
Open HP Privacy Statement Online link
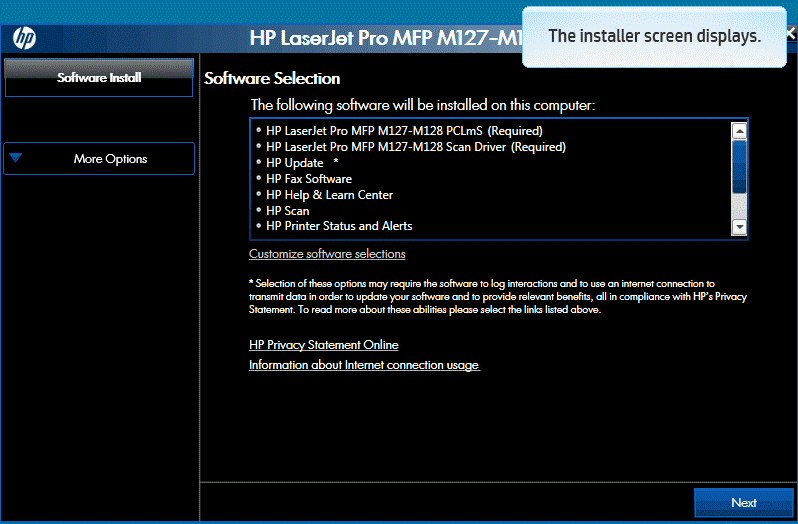(x=324, y=345)
